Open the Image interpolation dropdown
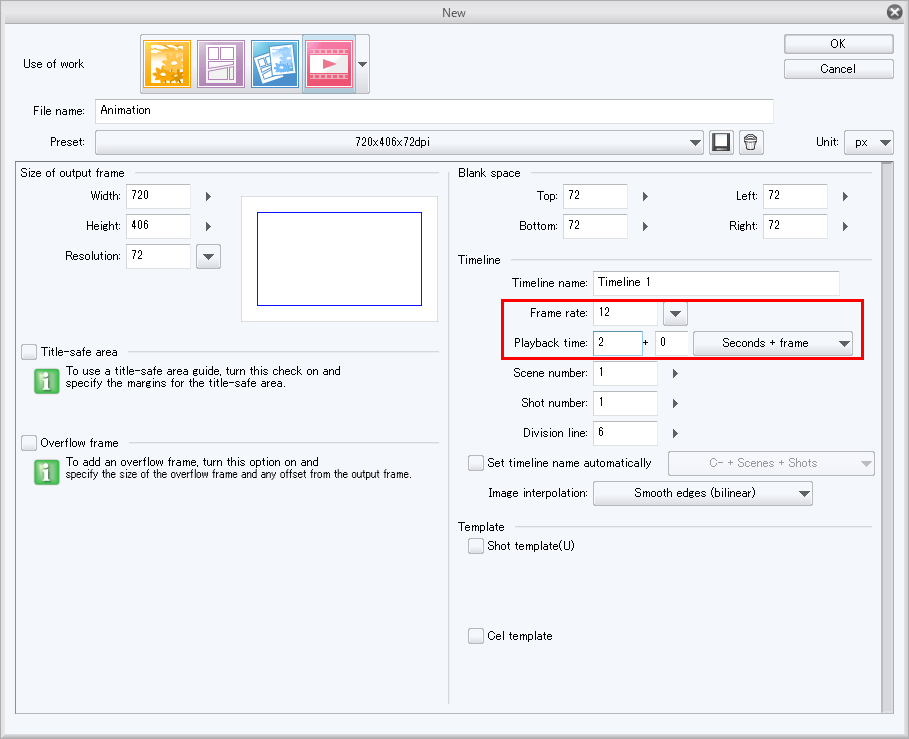The image size is (909, 739). click(703, 493)
